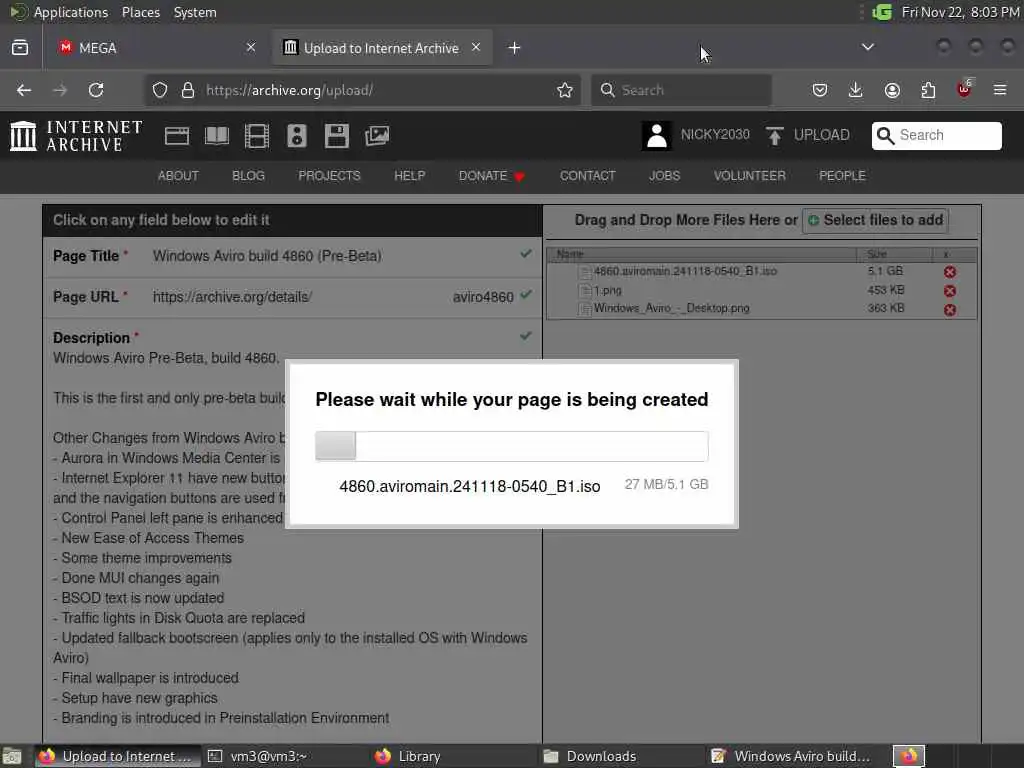The height and width of the screenshot is (768, 1024).
Task: Open the Internet Archive logo home link
Action: click(x=76, y=136)
